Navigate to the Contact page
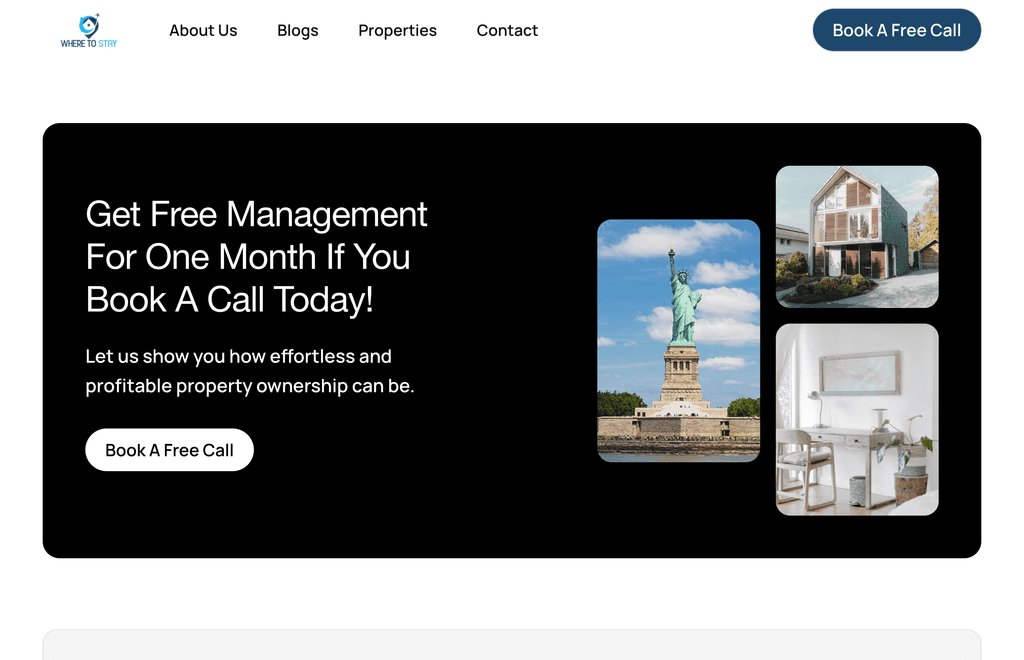 [507, 31]
